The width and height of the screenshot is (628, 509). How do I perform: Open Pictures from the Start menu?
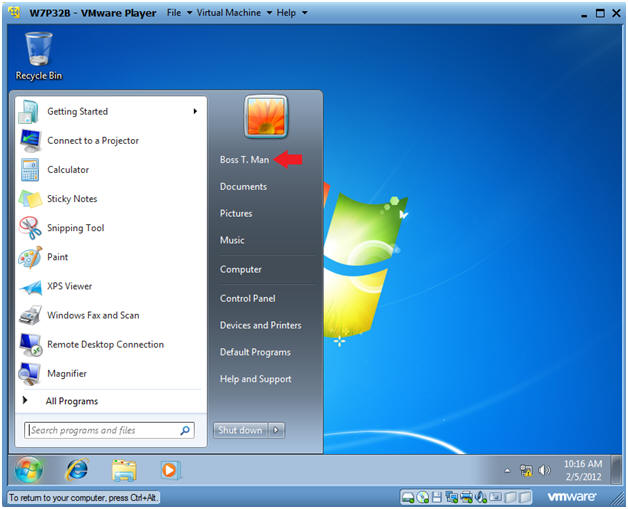click(x=236, y=213)
